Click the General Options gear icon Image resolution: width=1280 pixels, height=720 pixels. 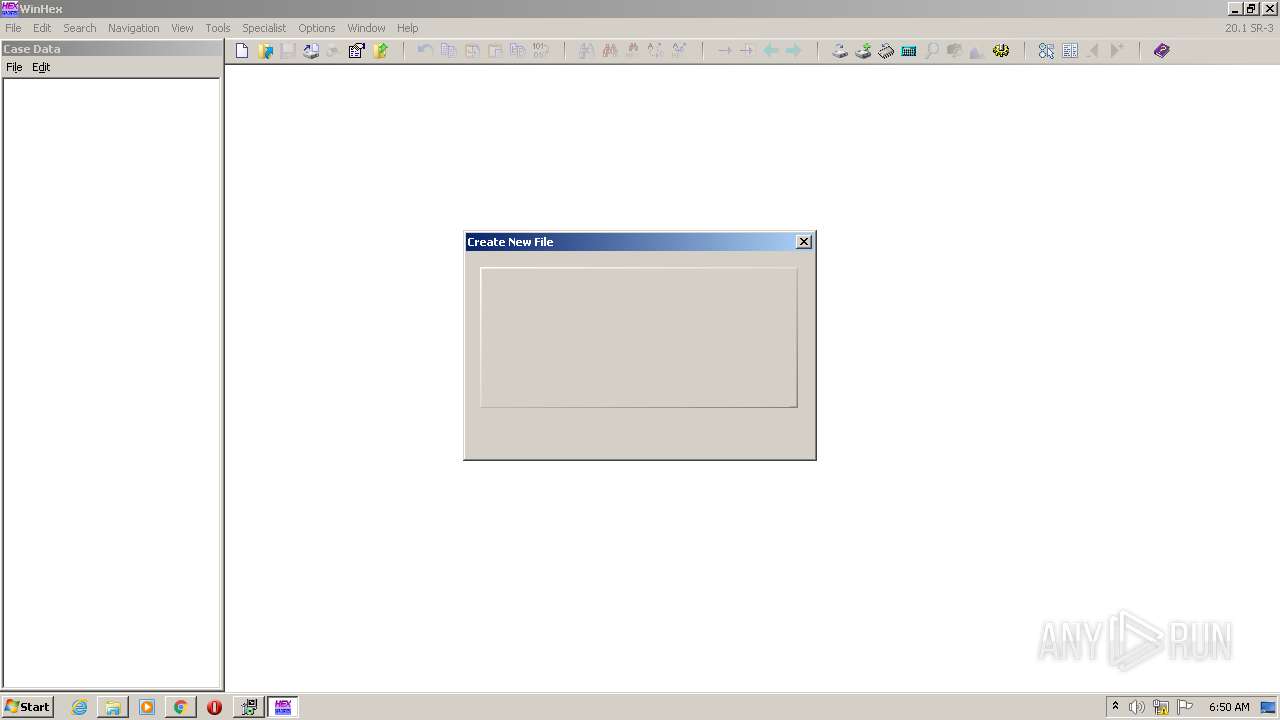[1001, 51]
